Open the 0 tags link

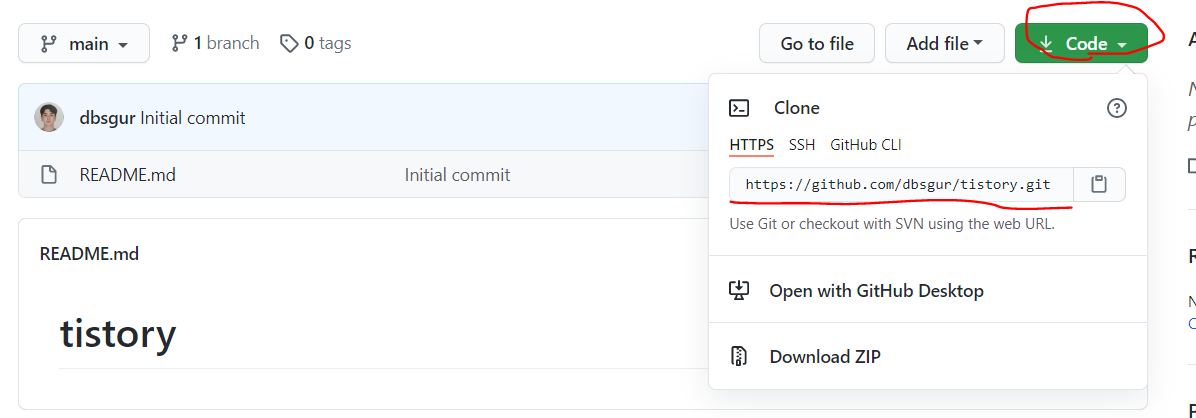click(316, 43)
